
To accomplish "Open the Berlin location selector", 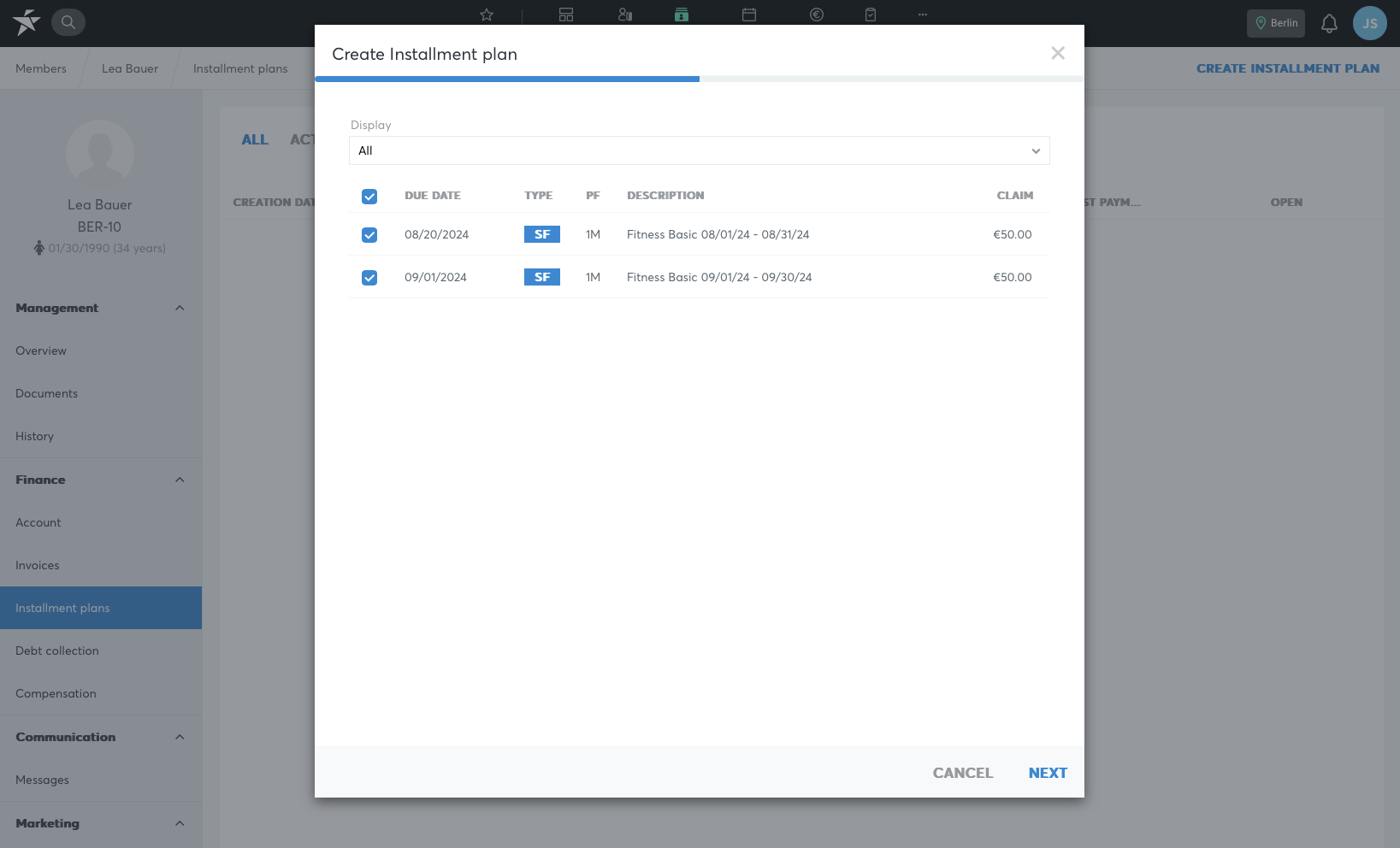I will point(1276,23).
